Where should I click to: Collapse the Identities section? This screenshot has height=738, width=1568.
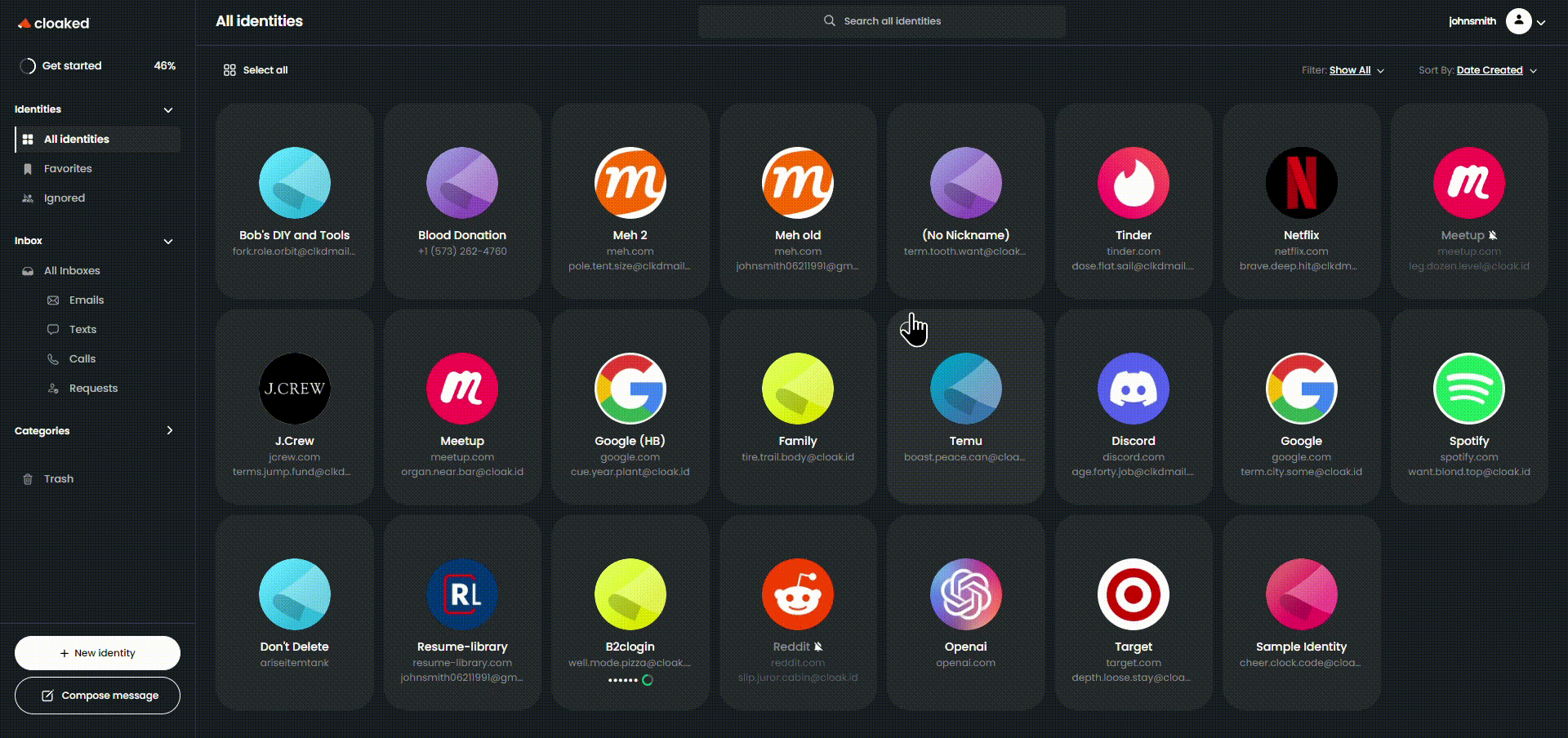pyautogui.click(x=168, y=109)
